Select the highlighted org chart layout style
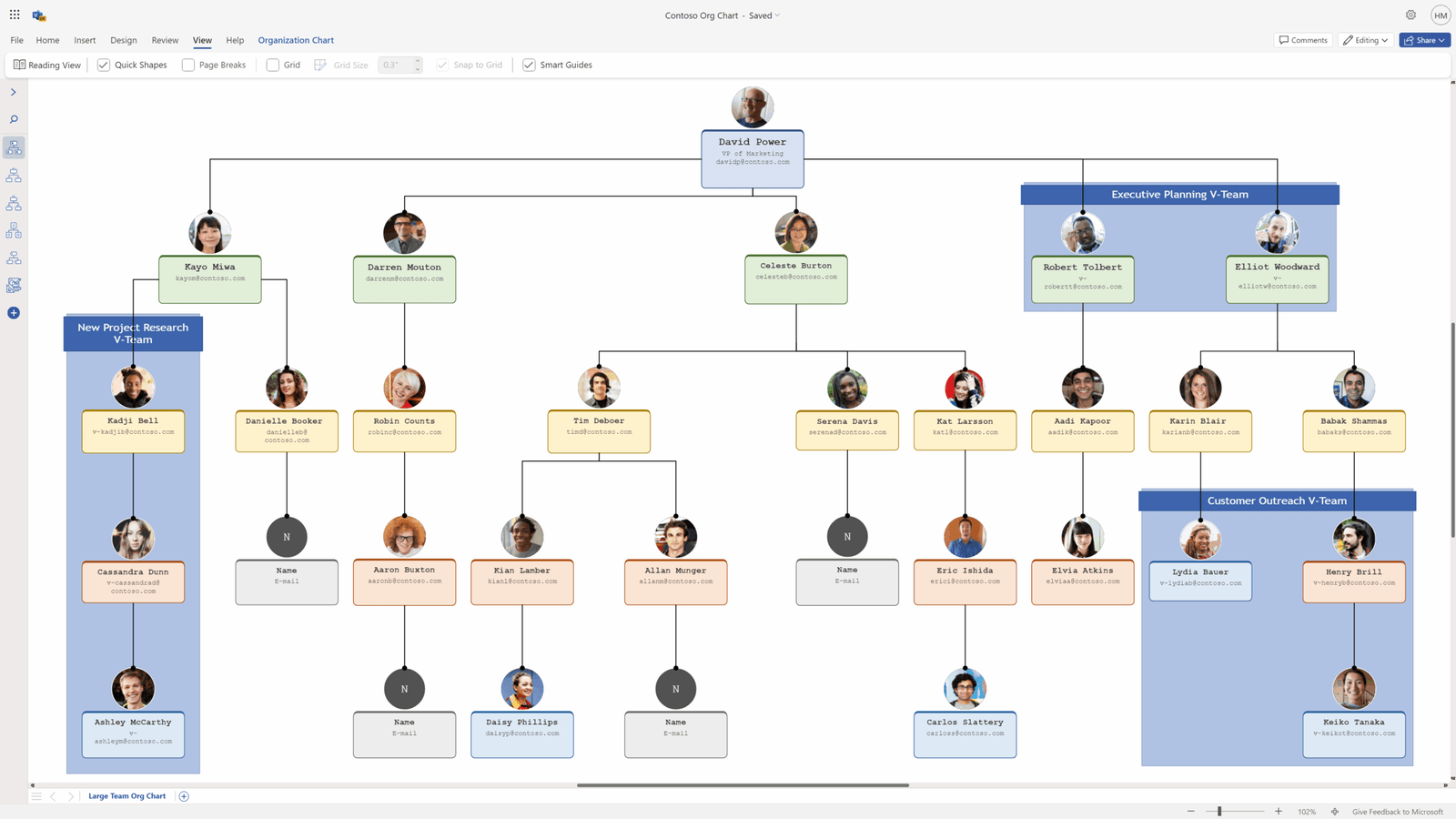Screen dimensions: 1456x819 tap(13, 147)
